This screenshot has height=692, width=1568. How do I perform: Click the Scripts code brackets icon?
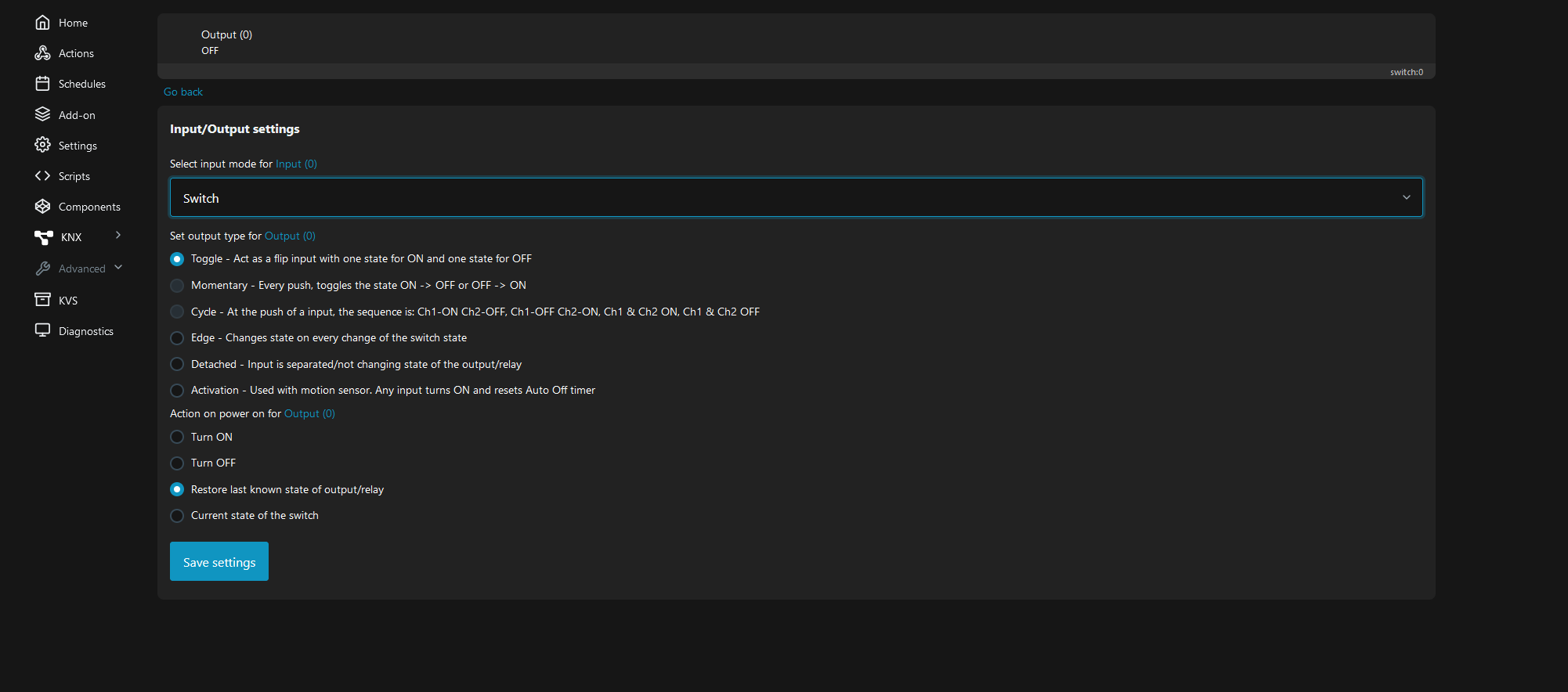point(42,176)
